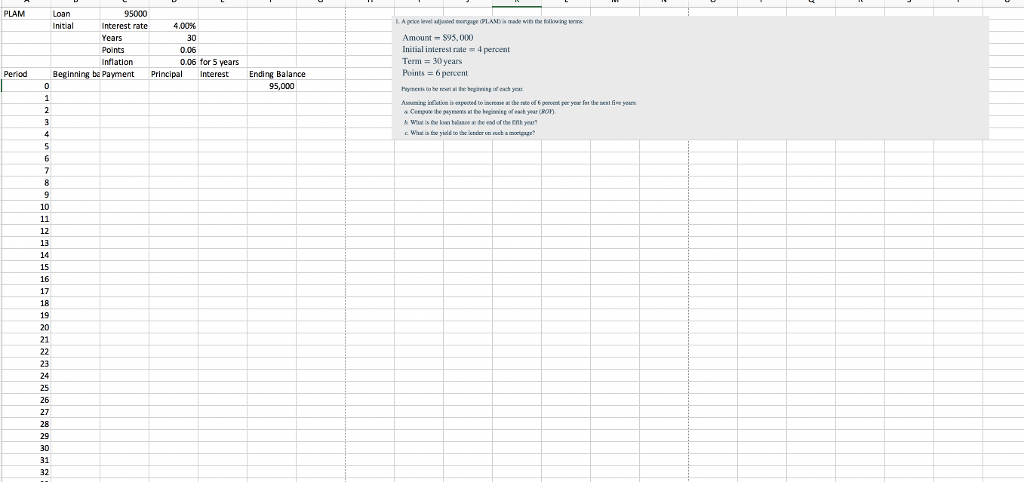This screenshot has width=1024, height=482.
Task: Select the period 10 cell
Action: coord(26,207)
